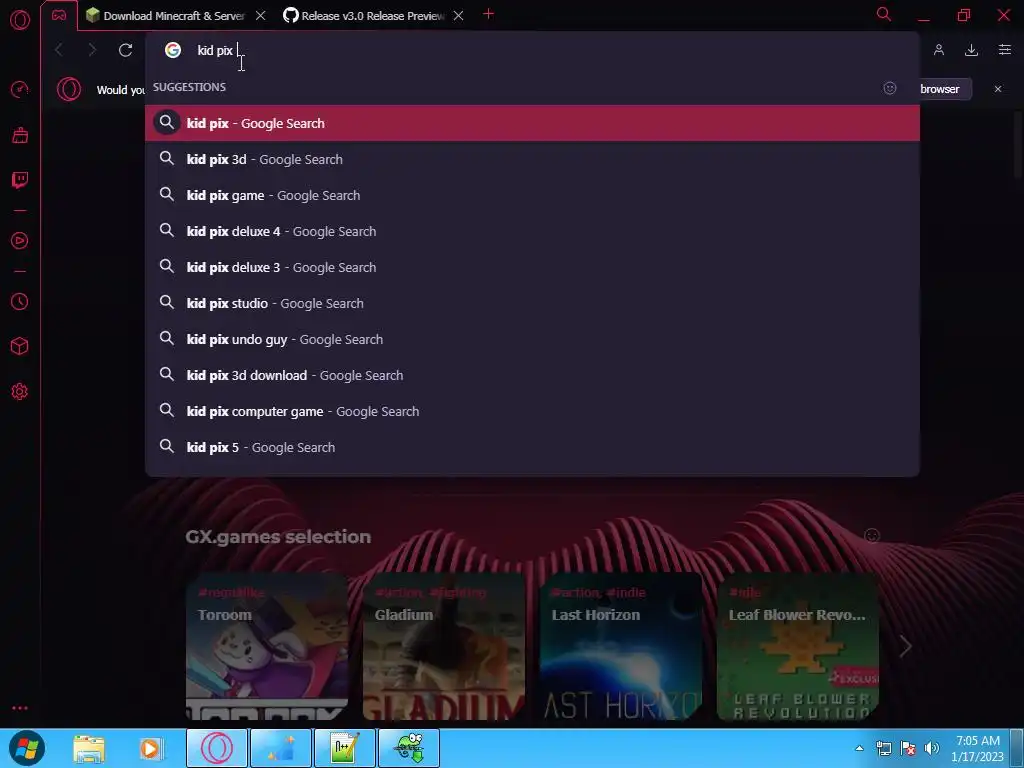Select 'kid pix deluxe 3' suggestion

pyautogui.click(x=532, y=266)
